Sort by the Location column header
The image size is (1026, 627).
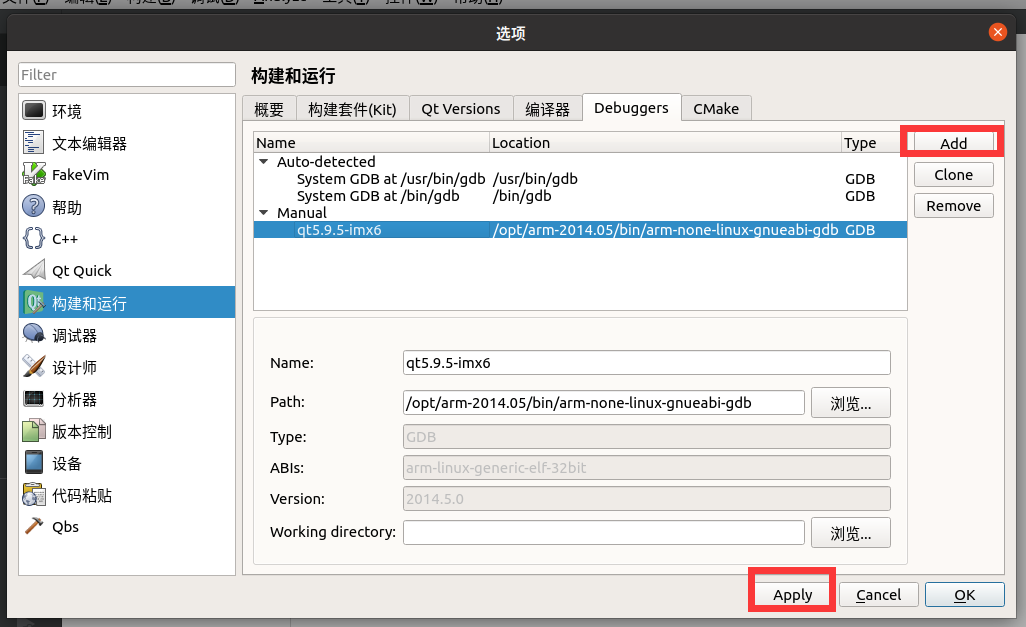coord(665,143)
